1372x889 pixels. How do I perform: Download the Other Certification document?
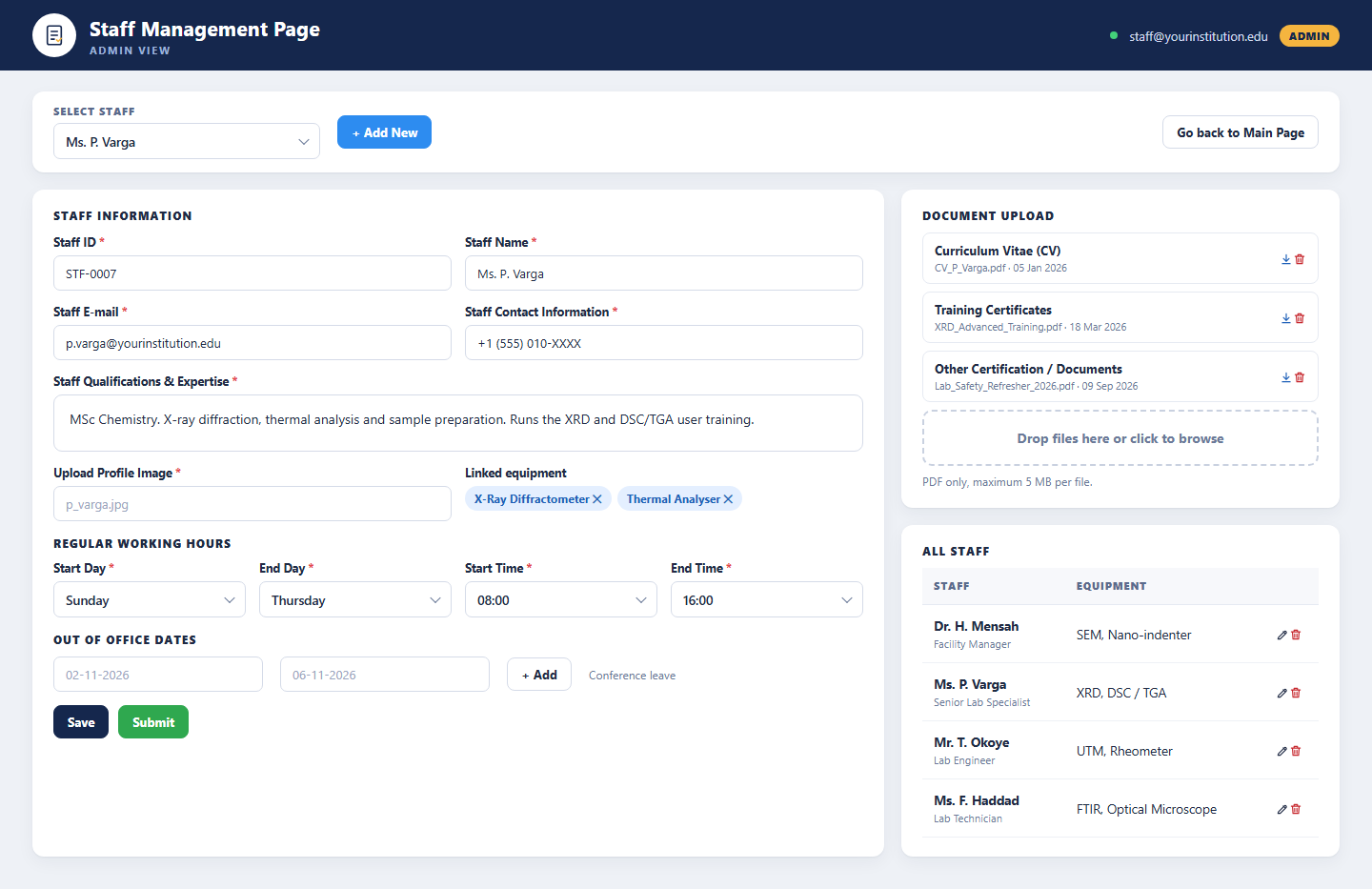(1286, 377)
